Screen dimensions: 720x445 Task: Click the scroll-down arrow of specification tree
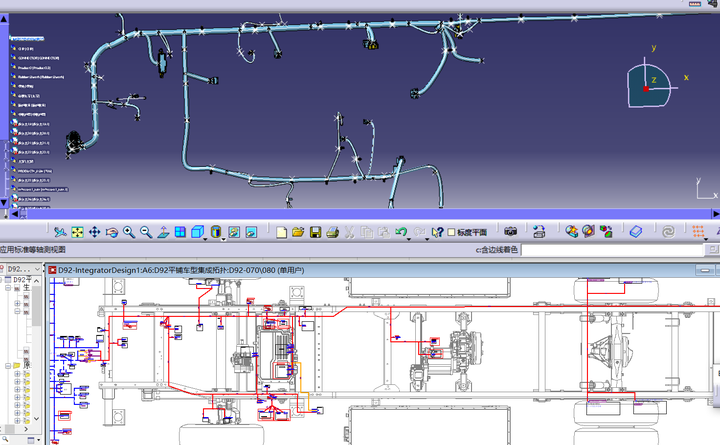coord(4,202)
